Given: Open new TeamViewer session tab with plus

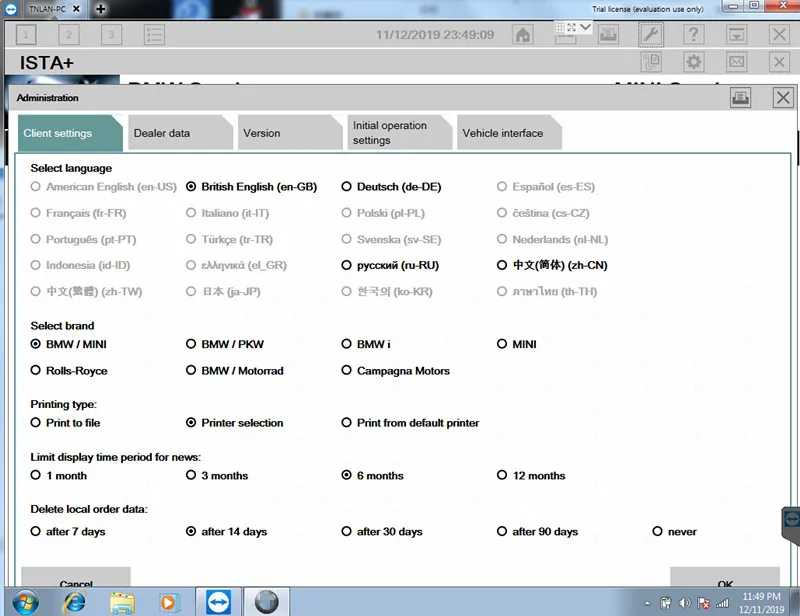Looking at the screenshot, I should [101, 9].
